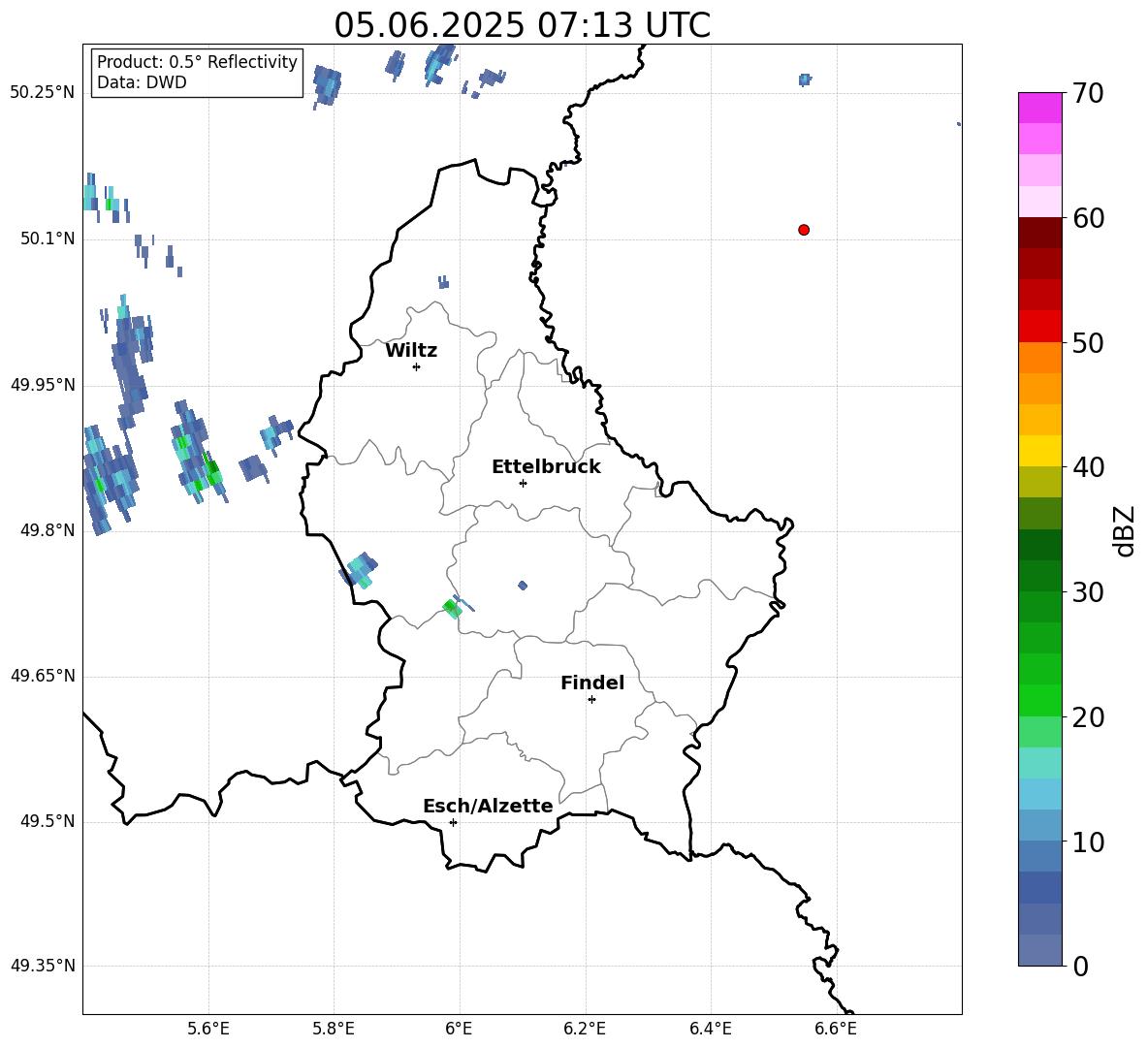Click the title text '05.06.2025 07:13 UTC'
Viewport: 1148px width, 1048px height.
[522, 25]
